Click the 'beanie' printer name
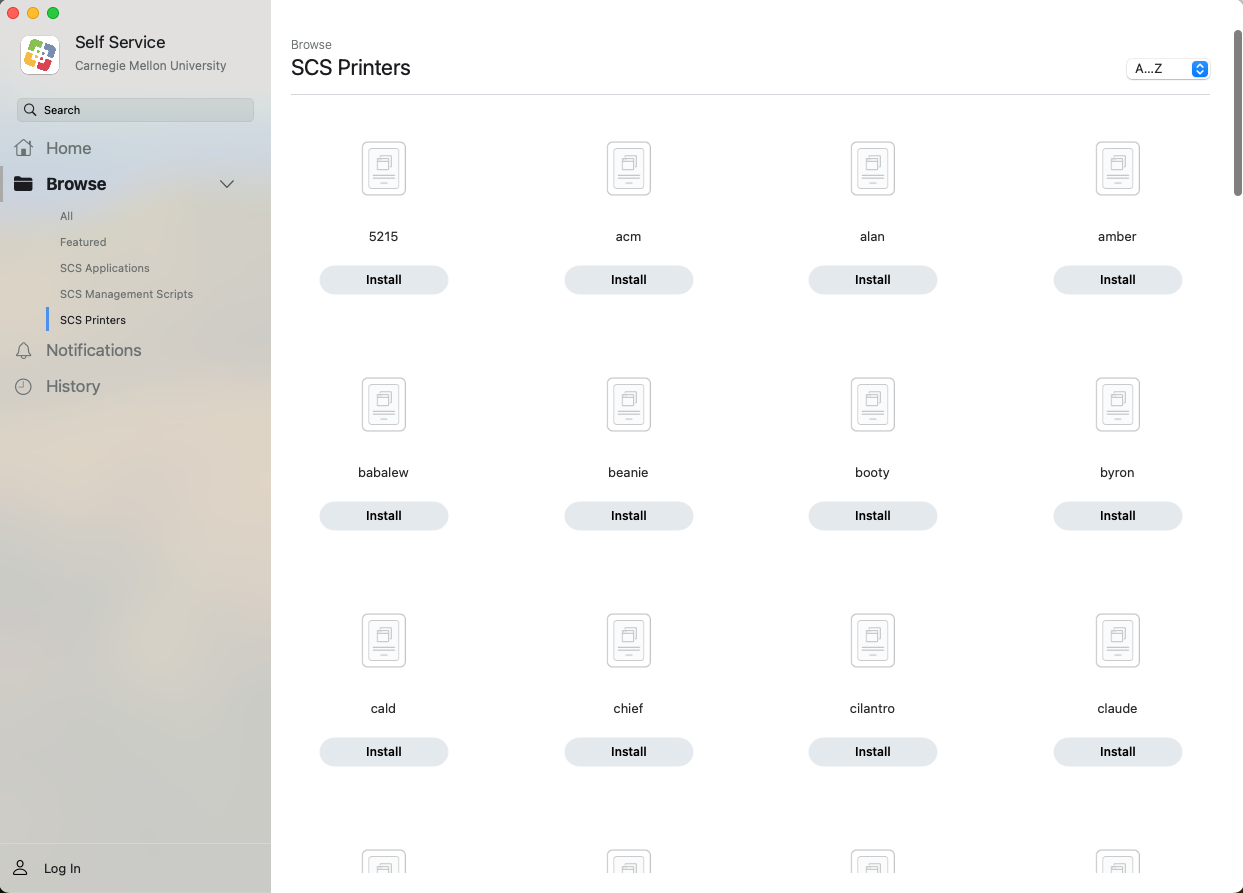The image size is (1243, 893). tap(629, 472)
